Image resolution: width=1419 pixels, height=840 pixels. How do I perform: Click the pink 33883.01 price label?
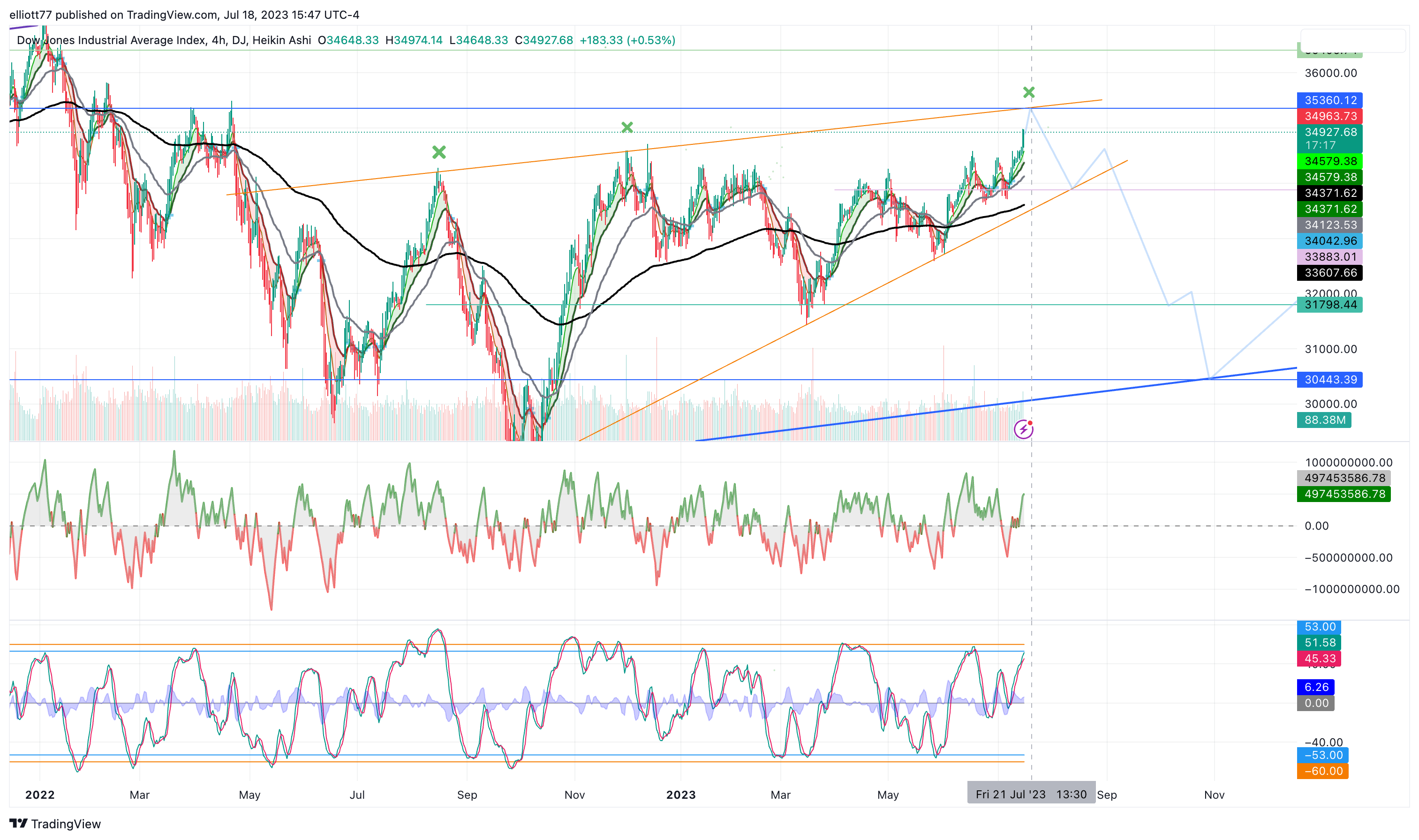[1329, 256]
